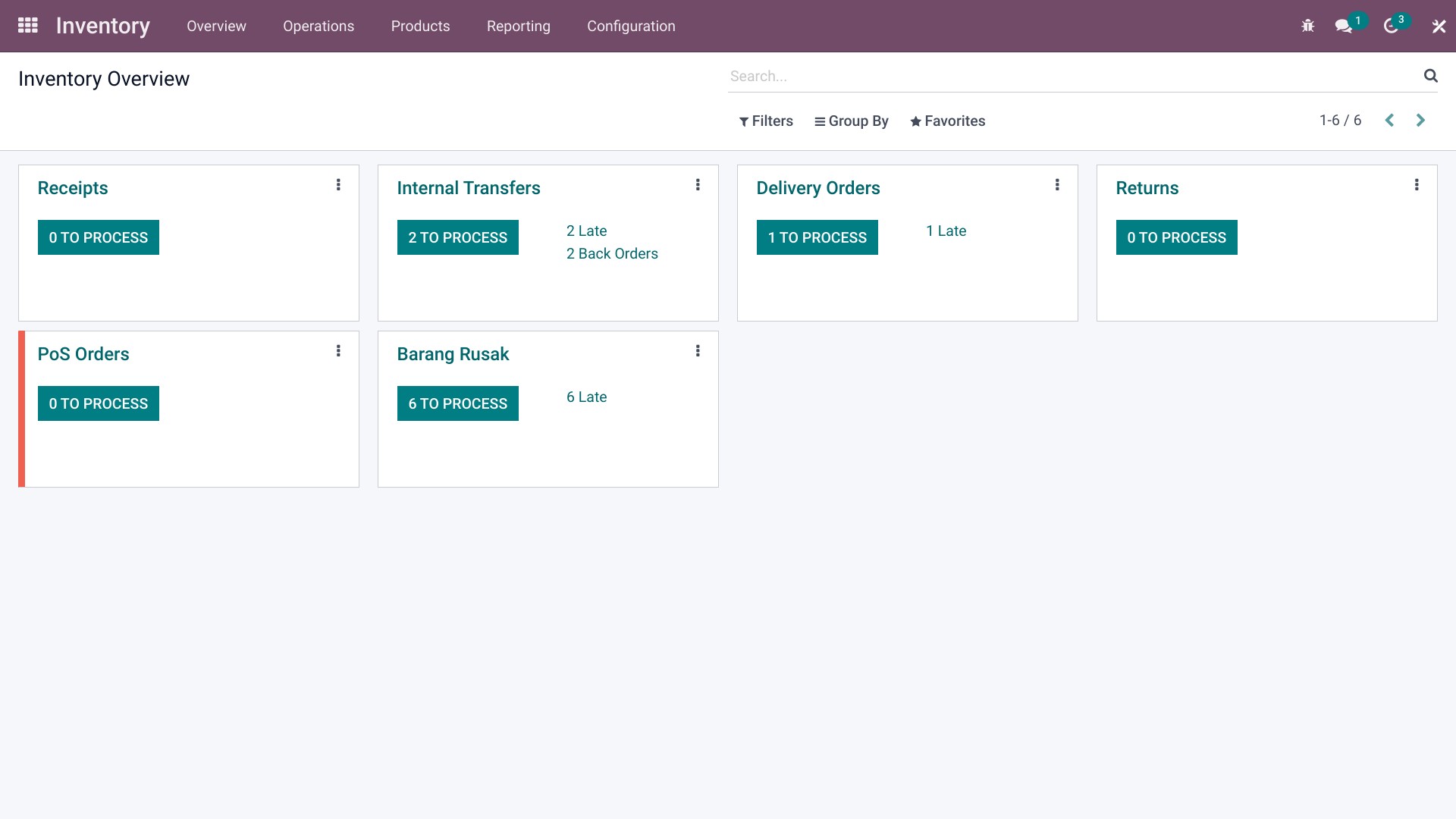Click 2 TO PROCESS on Internal Transfers
This screenshot has height=819, width=1456.
(x=457, y=237)
